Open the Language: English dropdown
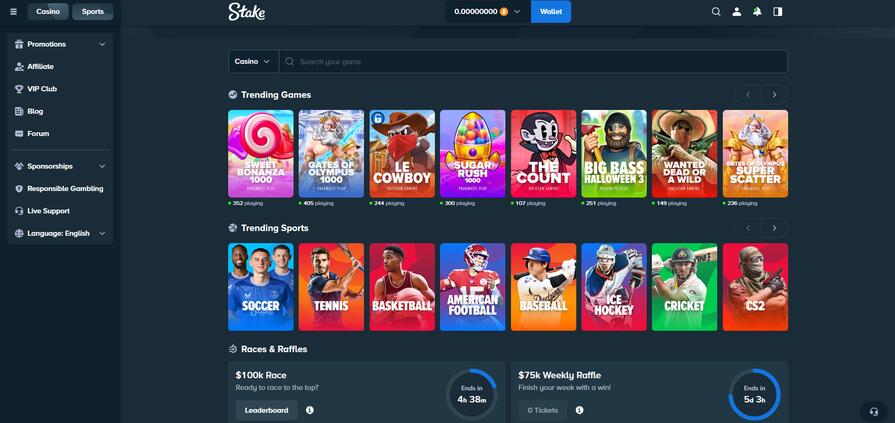This screenshot has width=895, height=423. (x=60, y=233)
